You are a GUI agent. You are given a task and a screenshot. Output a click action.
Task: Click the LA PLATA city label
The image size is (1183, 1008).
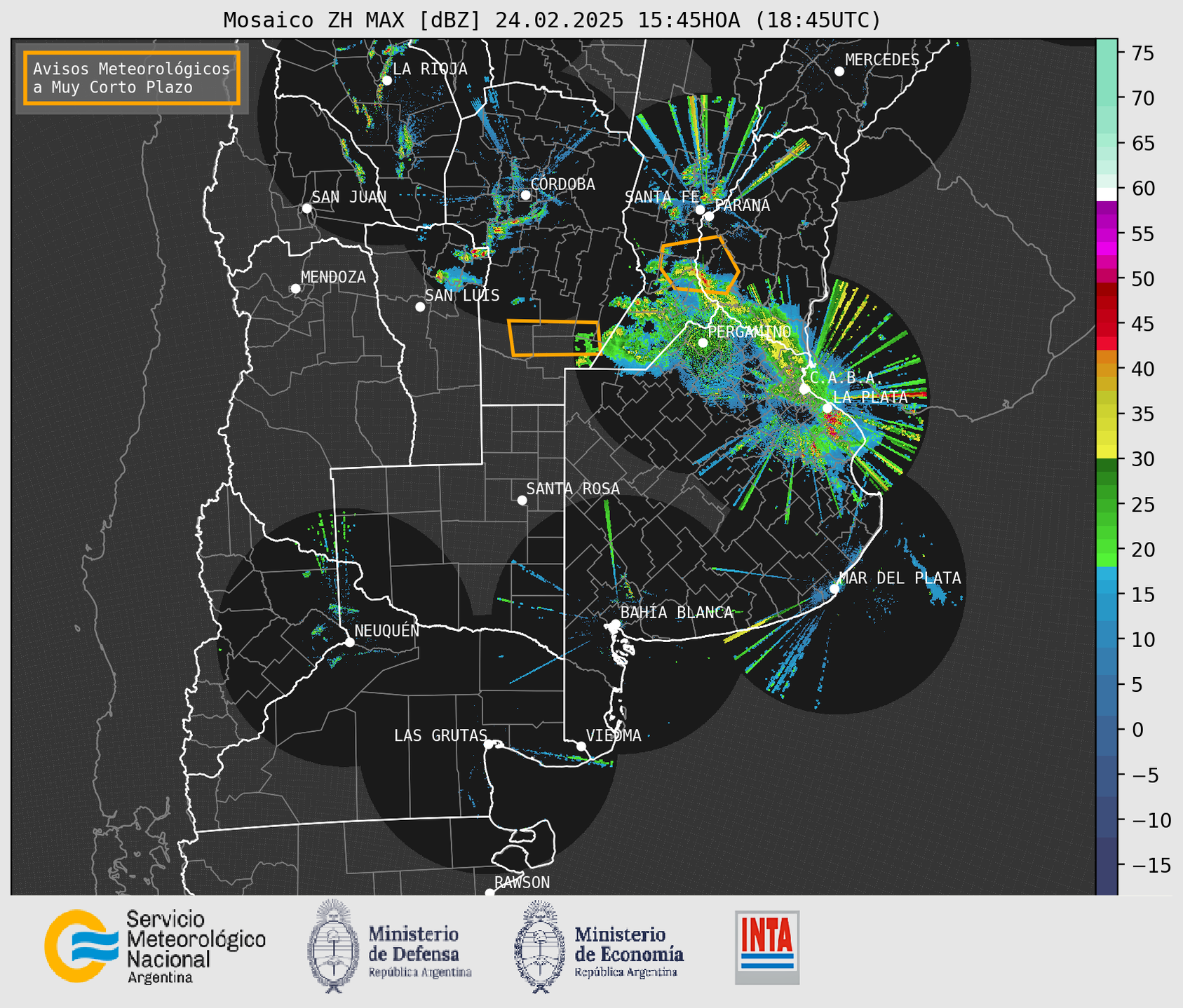pyautogui.click(x=870, y=397)
